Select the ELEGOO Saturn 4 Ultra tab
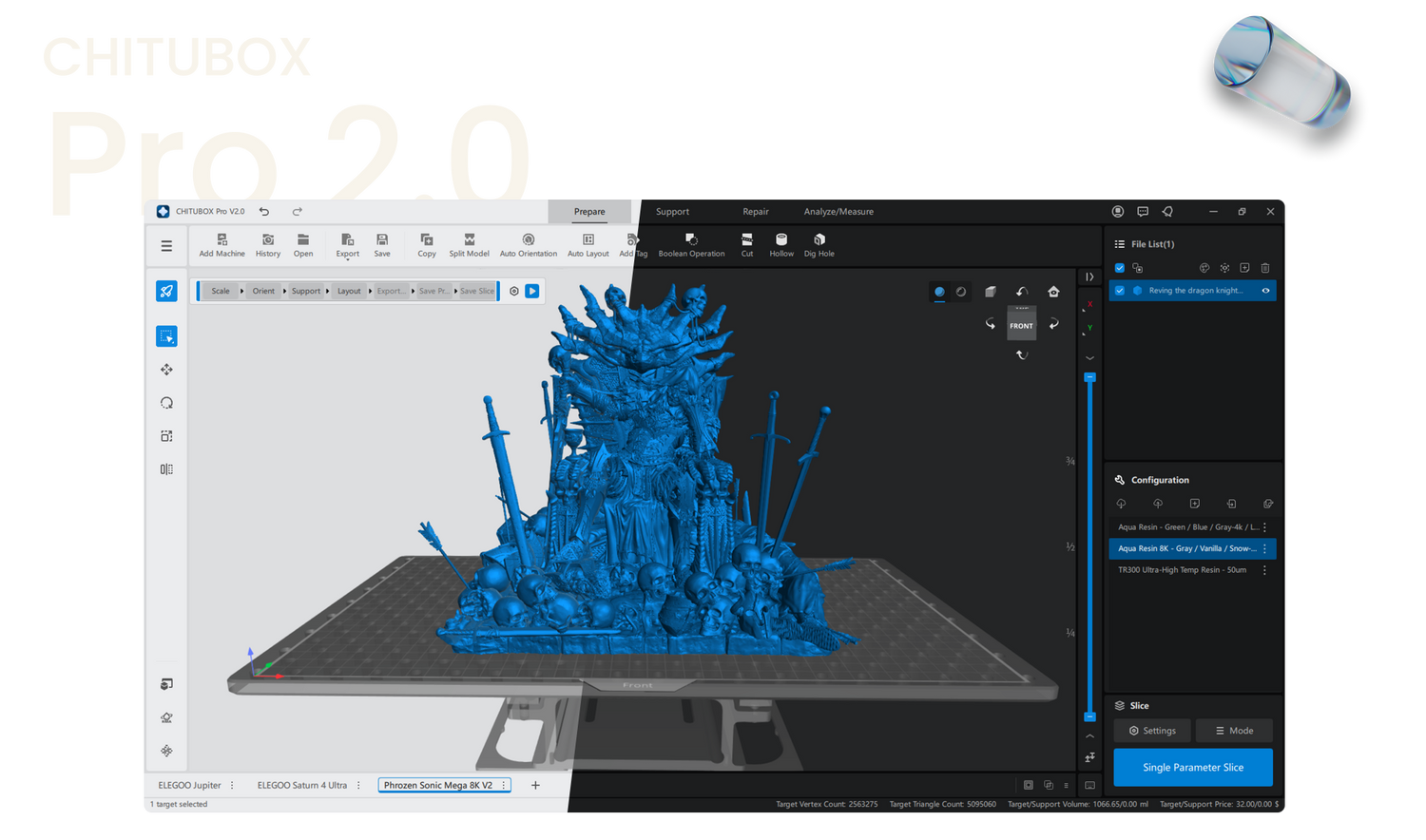The image size is (1426, 840). pos(301,786)
